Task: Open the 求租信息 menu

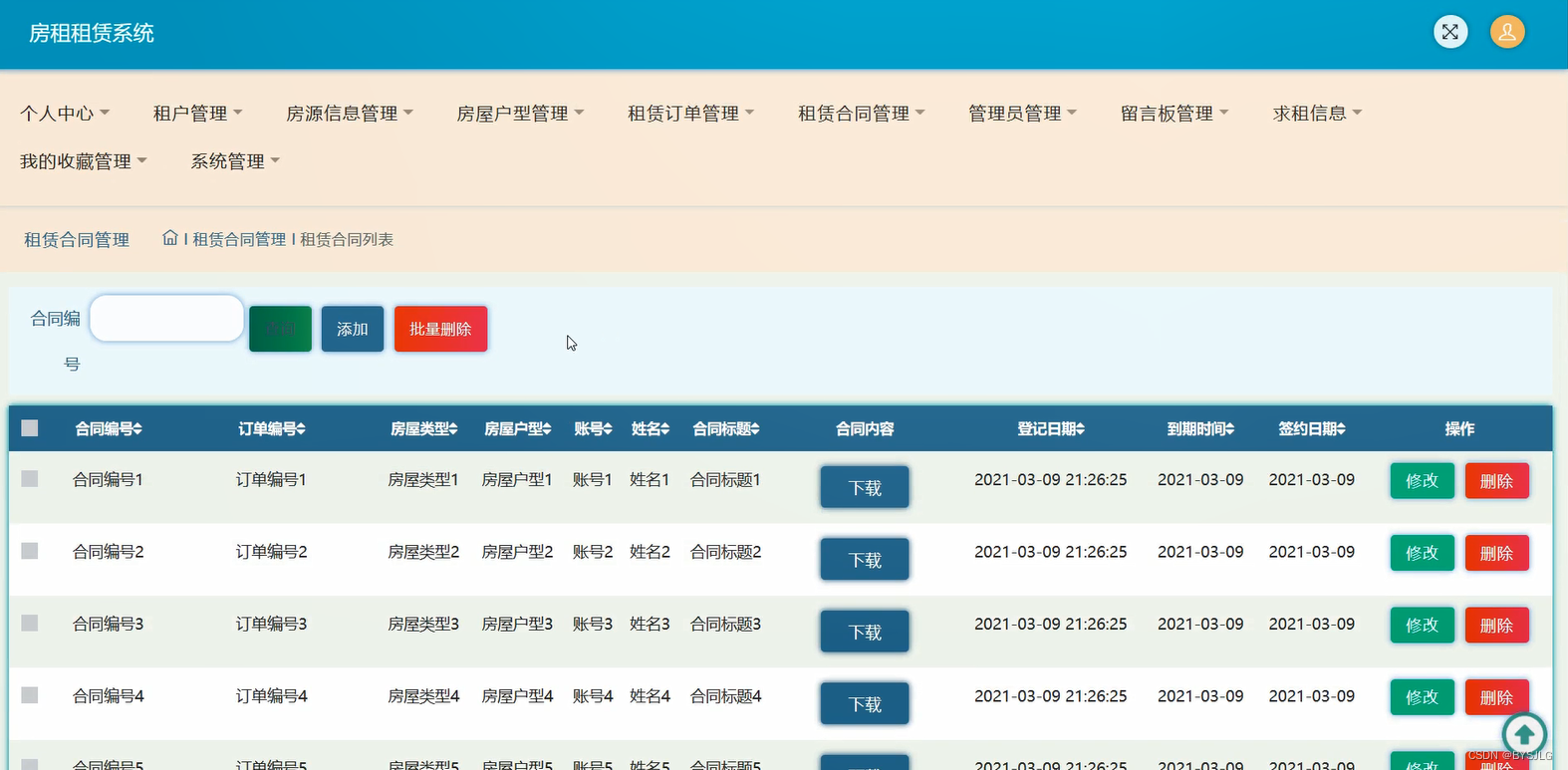Action: [x=1317, y=114]
